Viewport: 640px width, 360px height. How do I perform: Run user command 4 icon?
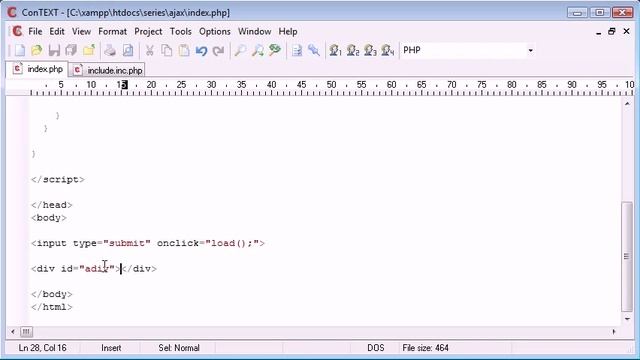pyautogui.click(x=387, y=50)
